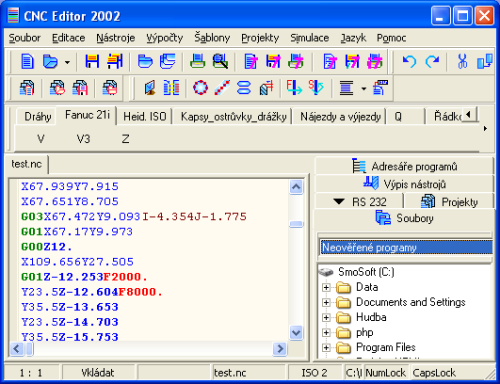Screen dimensions: 500x384
Task: Open the Soubor menu
Action: pos(25,38)
